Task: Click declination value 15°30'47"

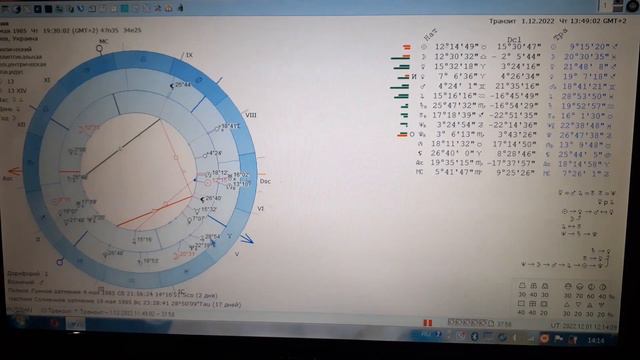Action: pyautogui.click(x=518, y=47)
